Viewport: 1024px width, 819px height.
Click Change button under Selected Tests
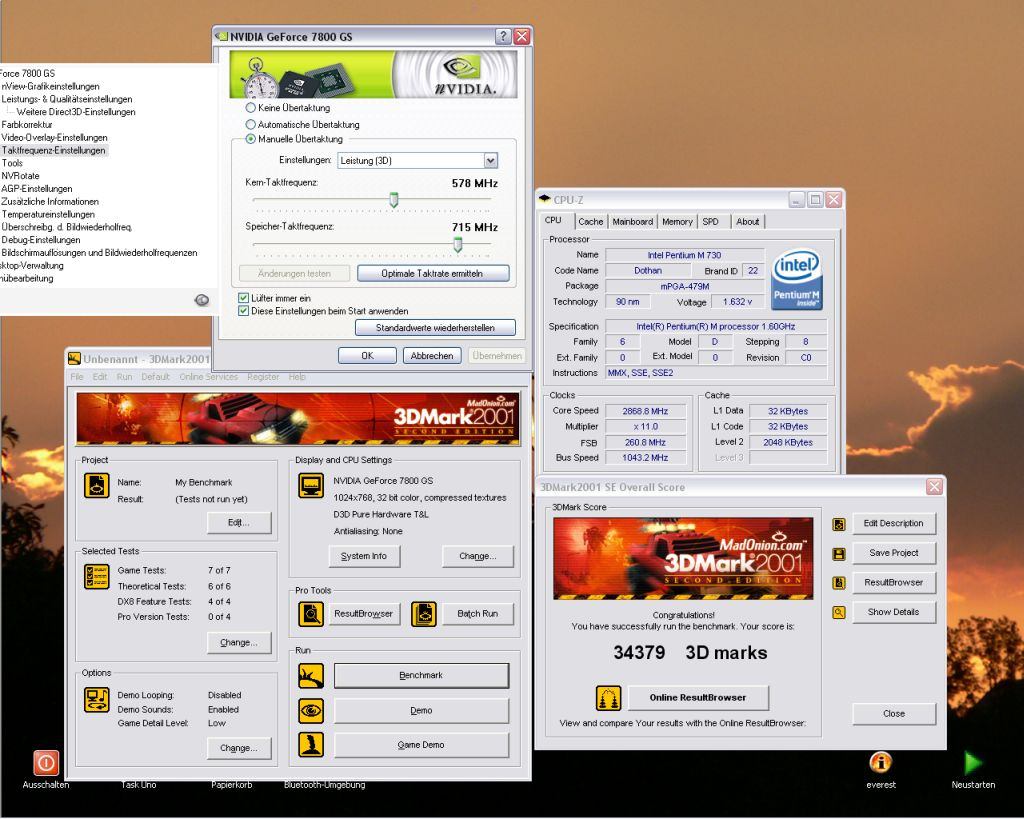[x=239, y=643]
